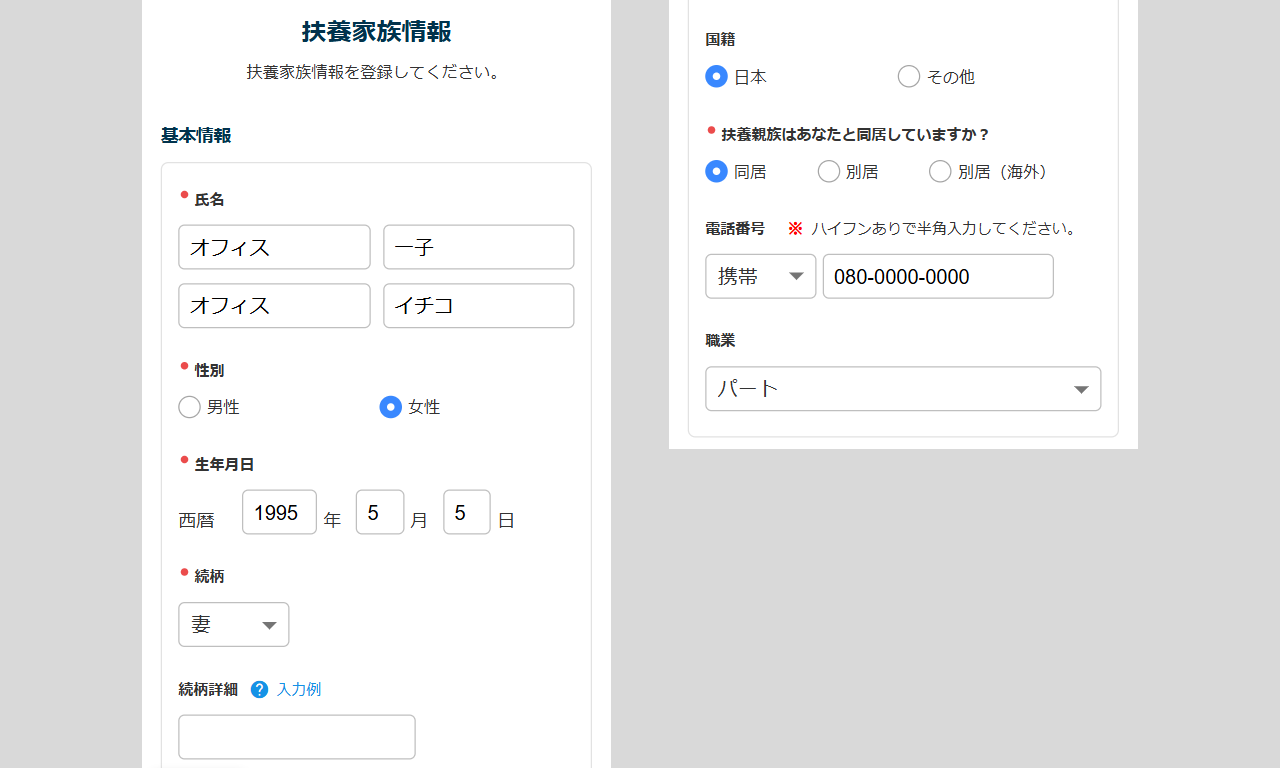The image size is (1280, 768).
Task: Select the 同居 radio button
Action: 717,171
